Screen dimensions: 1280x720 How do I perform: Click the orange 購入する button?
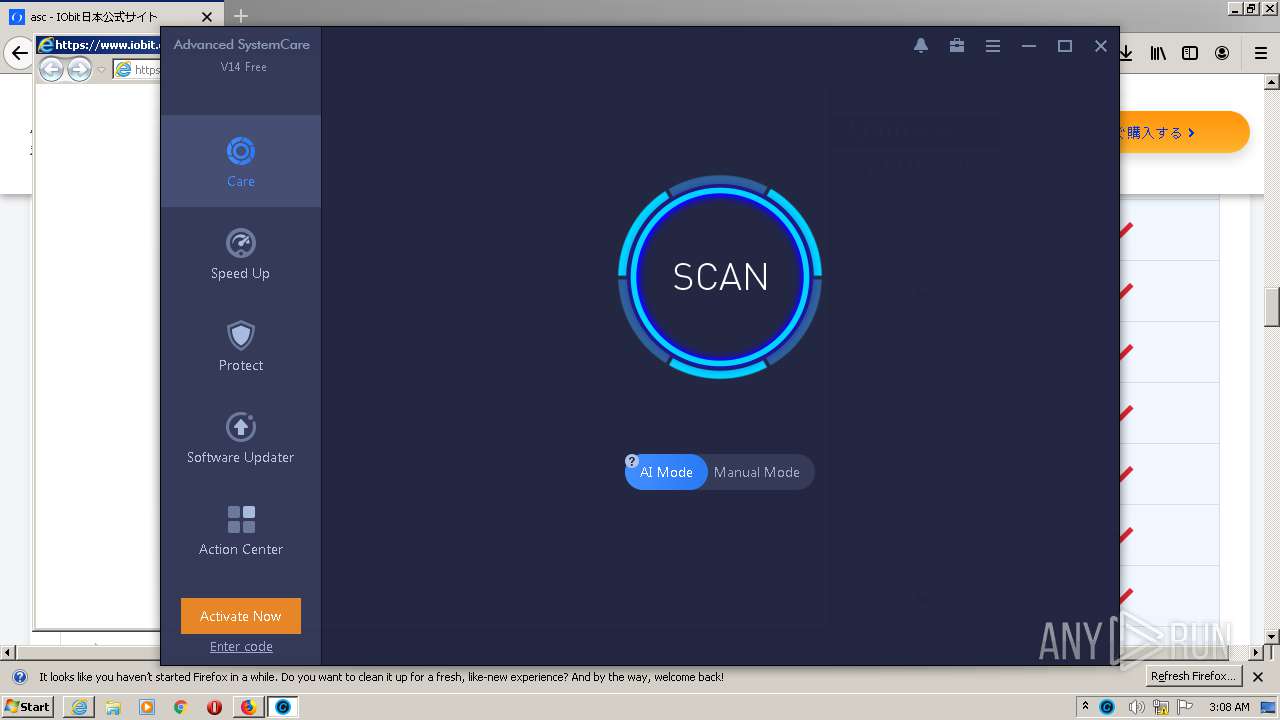[1183, 132]
